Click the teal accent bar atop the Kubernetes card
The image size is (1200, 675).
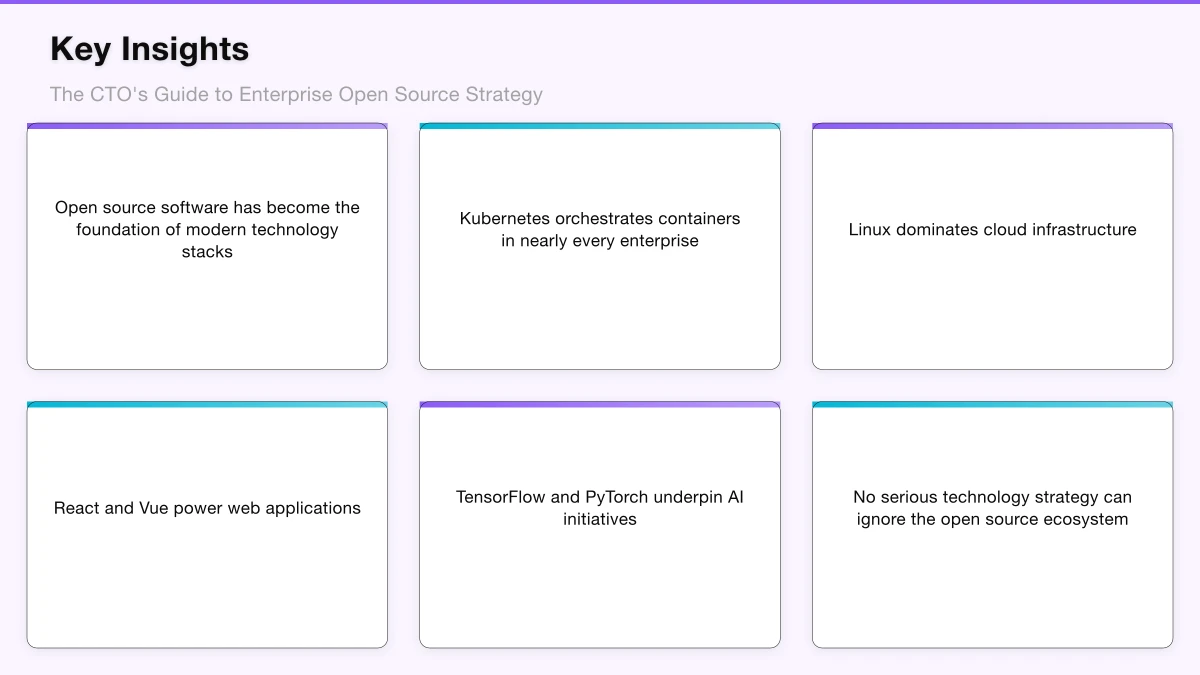tap(600, 126)
